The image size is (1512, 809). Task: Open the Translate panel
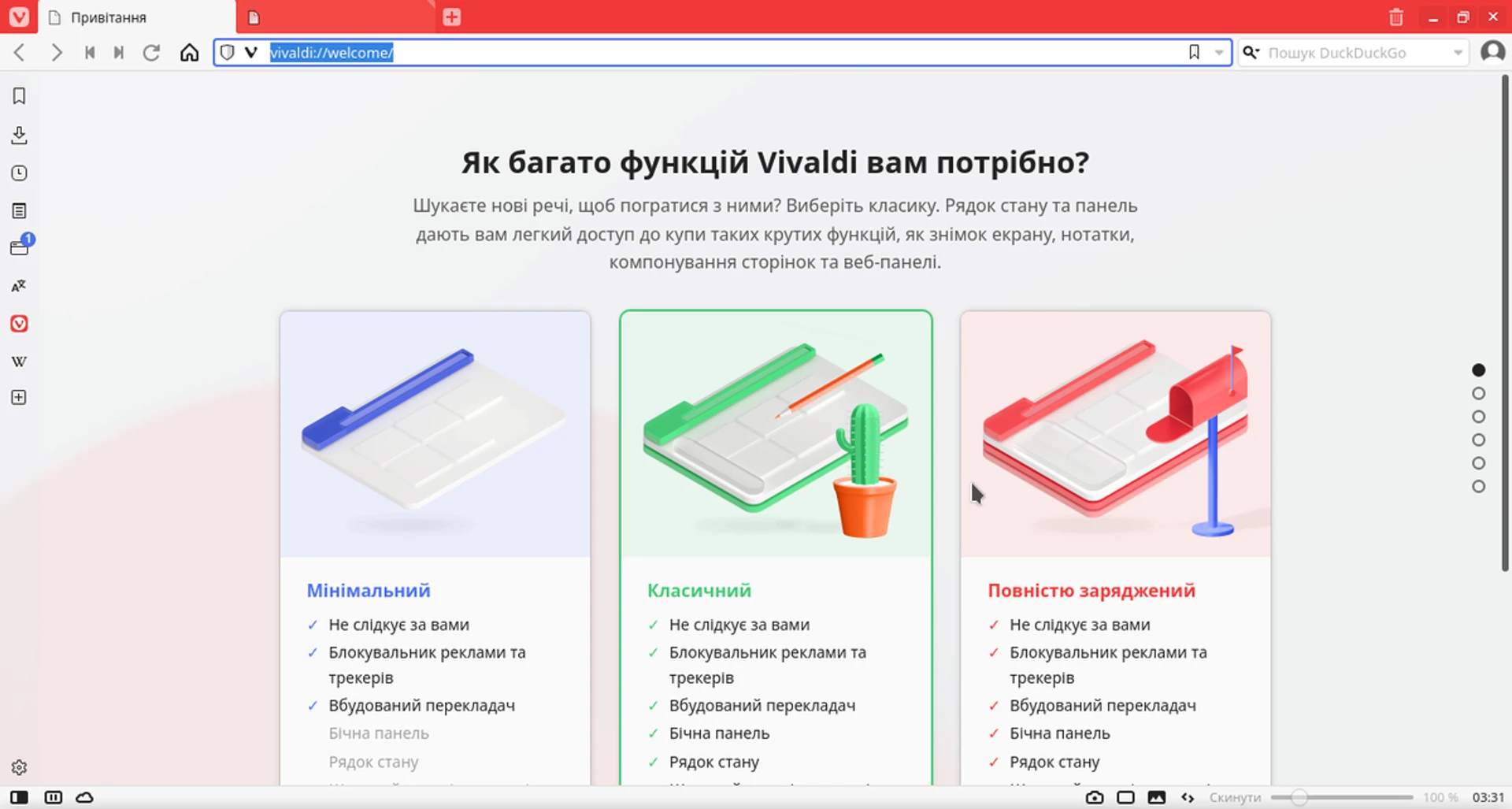click(19, 286)
